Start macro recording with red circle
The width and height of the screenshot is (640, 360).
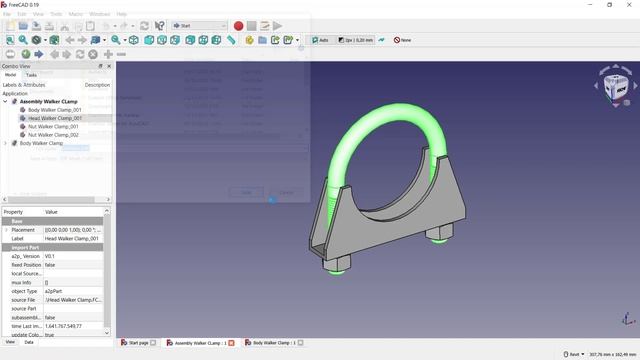tap(238, 26)
